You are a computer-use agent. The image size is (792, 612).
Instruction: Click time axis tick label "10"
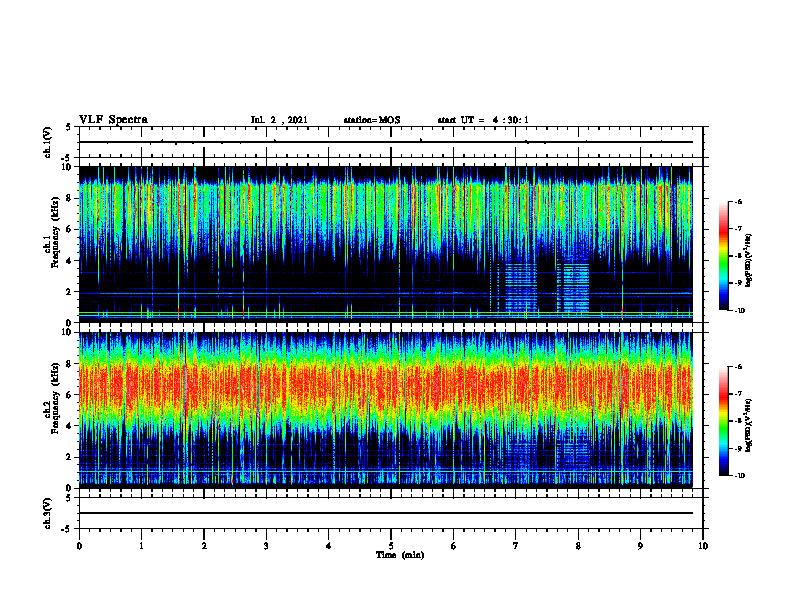coord(703,546)
